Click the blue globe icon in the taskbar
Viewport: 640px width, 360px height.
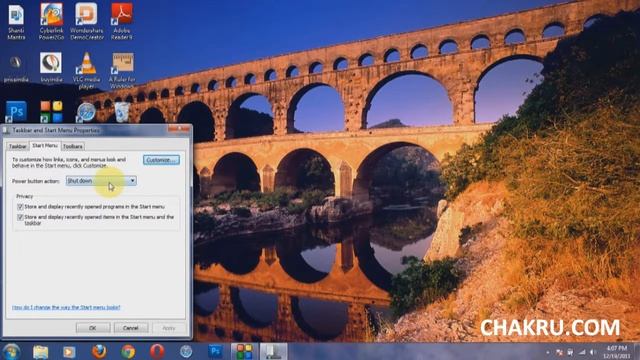coord(186,351)
